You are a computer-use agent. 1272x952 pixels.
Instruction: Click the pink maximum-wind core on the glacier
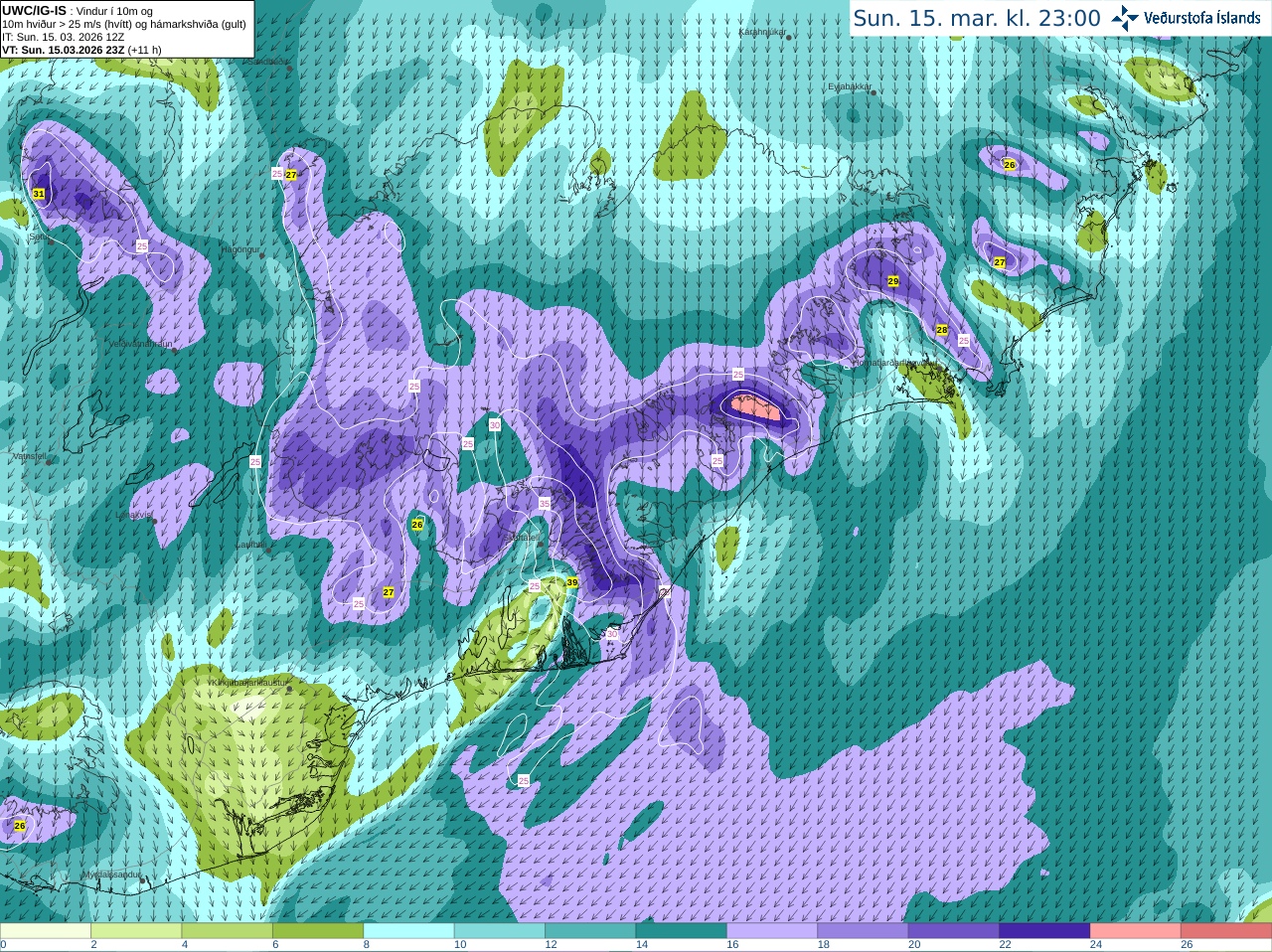755,406
